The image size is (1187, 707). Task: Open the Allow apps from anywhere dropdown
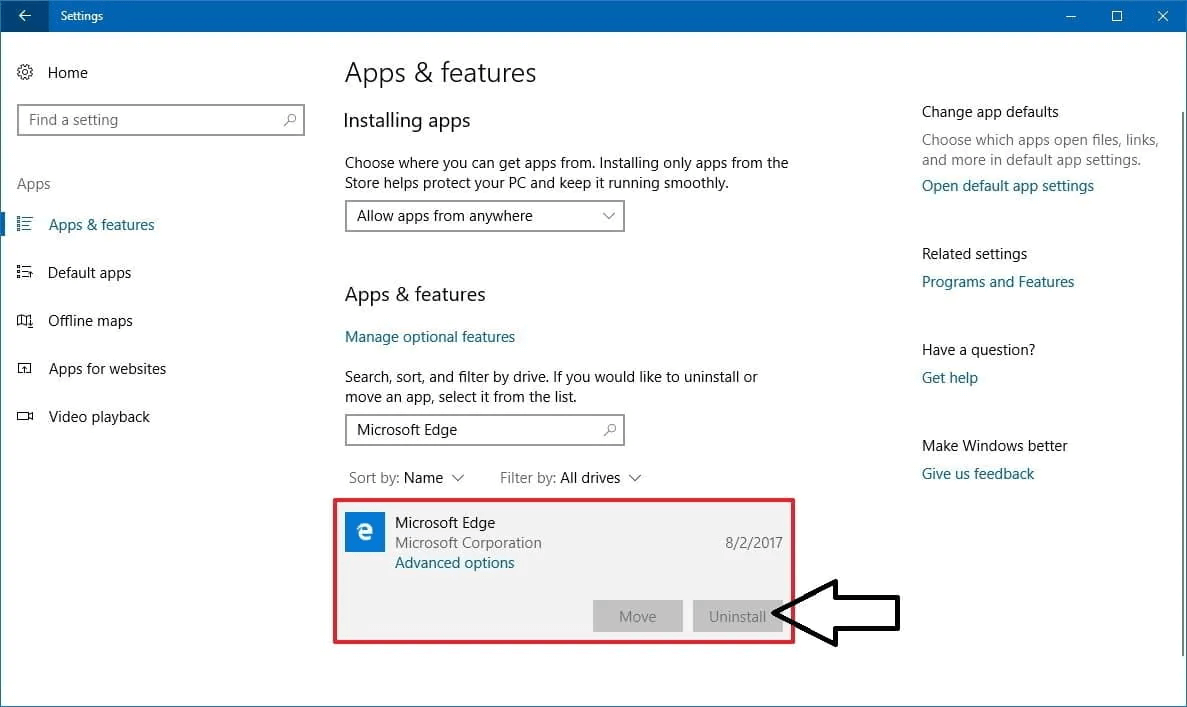click(x=484, y=216)
